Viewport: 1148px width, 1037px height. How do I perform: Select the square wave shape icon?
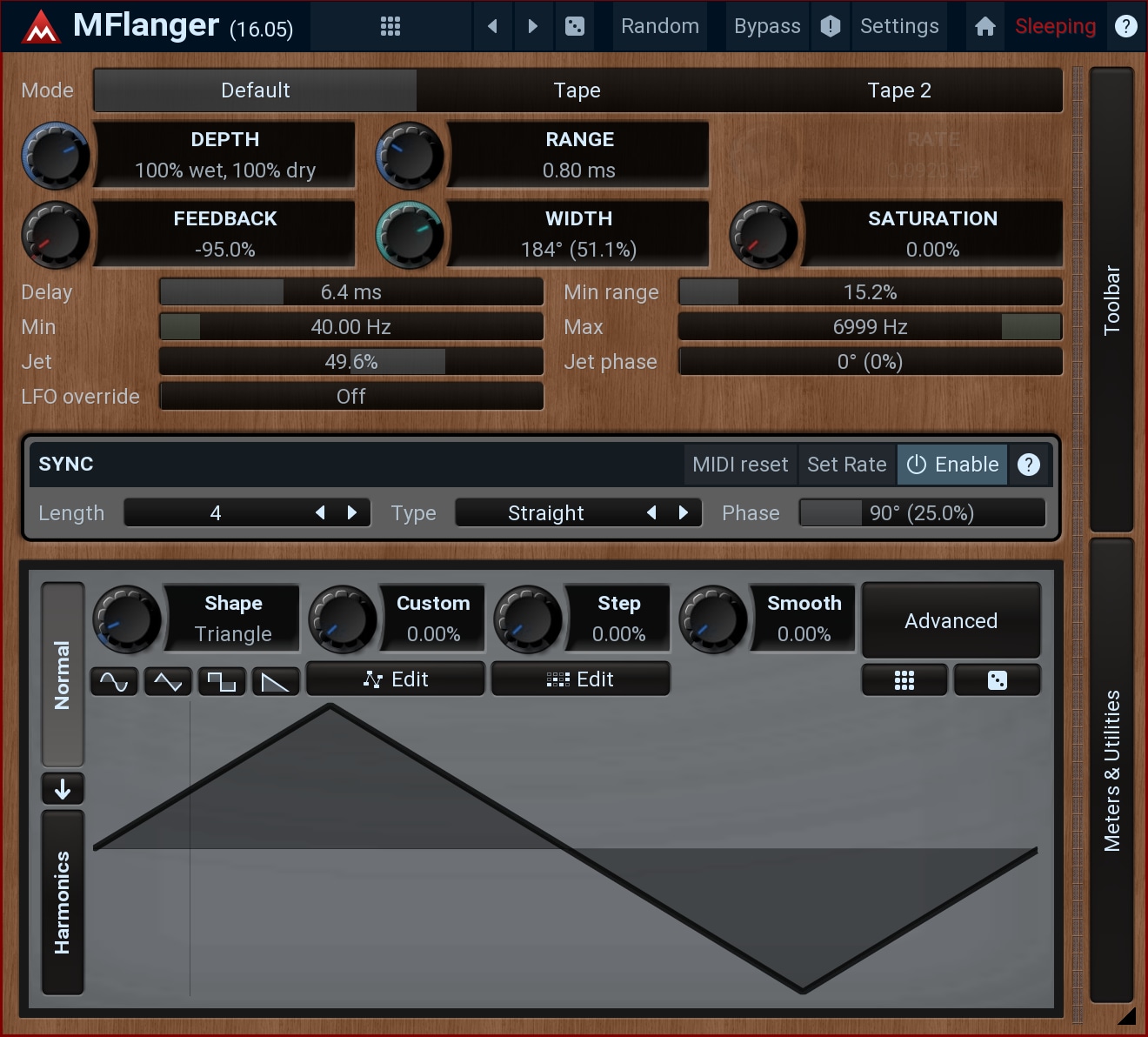point(222,681)
